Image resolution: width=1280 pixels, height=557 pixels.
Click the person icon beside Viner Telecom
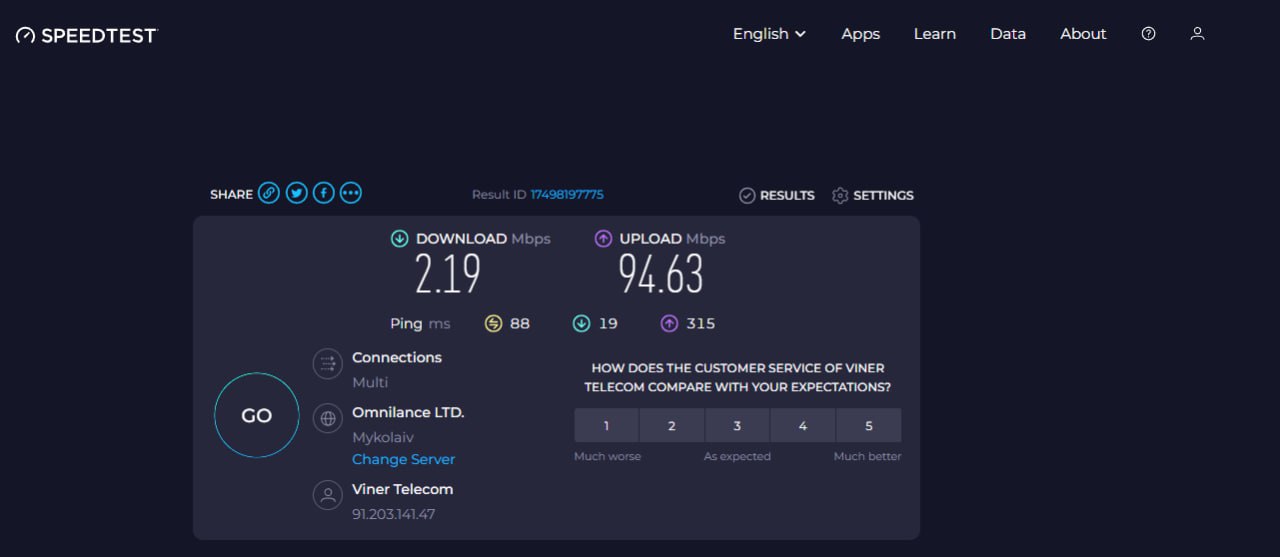(327, 495)
